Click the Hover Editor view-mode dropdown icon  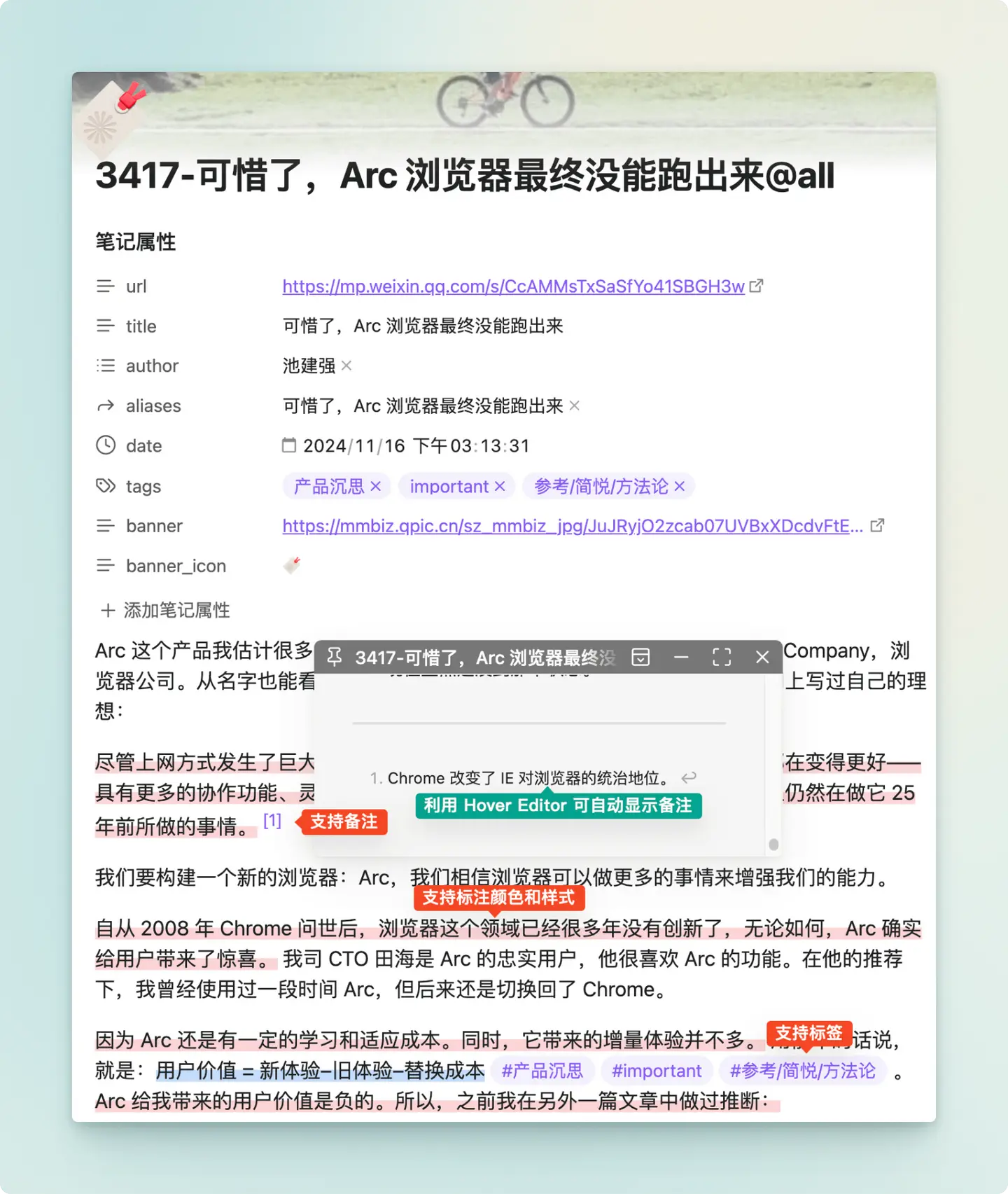point(640,657)
